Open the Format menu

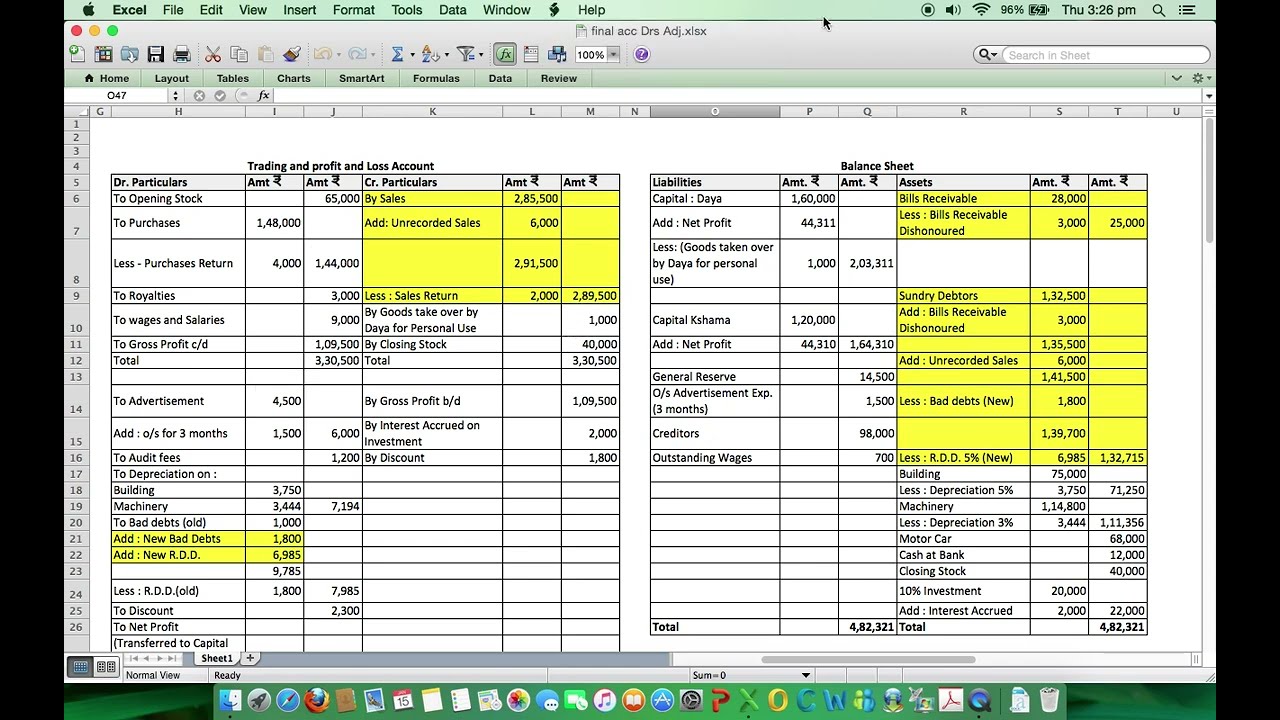[x=354, y=10]
